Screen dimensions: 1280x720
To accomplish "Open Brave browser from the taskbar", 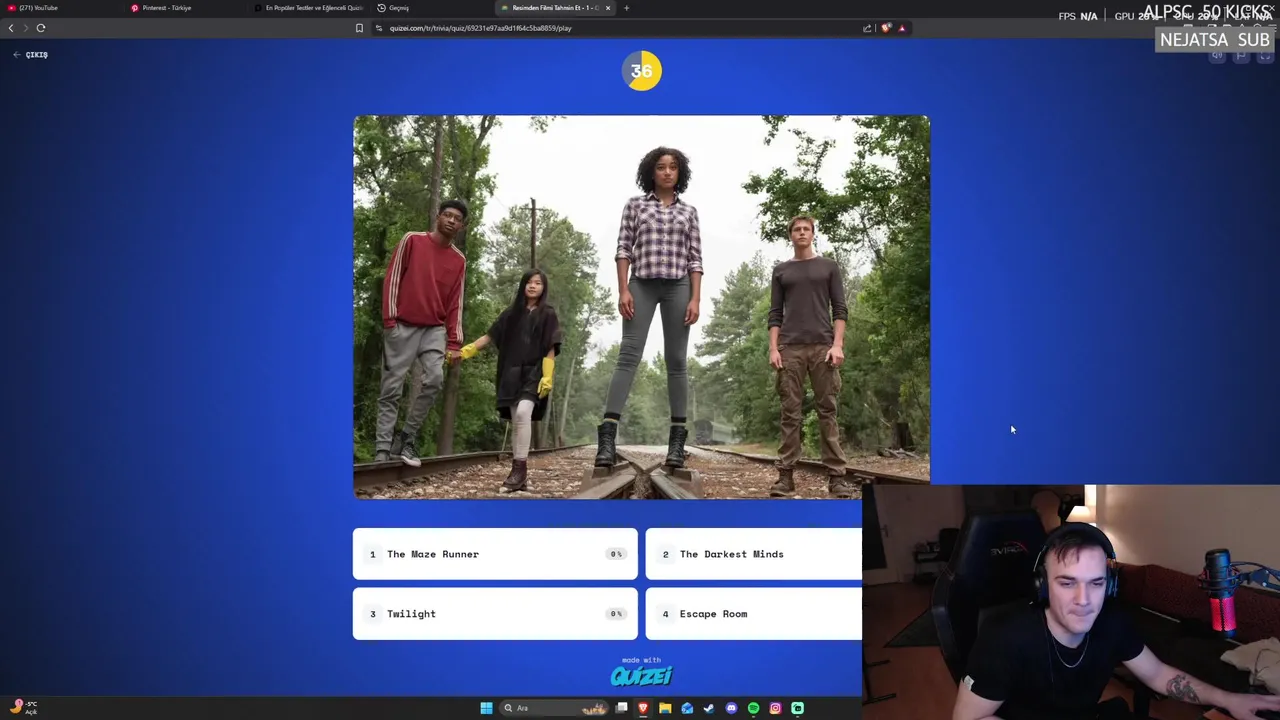I will click(x=643, y=708).
